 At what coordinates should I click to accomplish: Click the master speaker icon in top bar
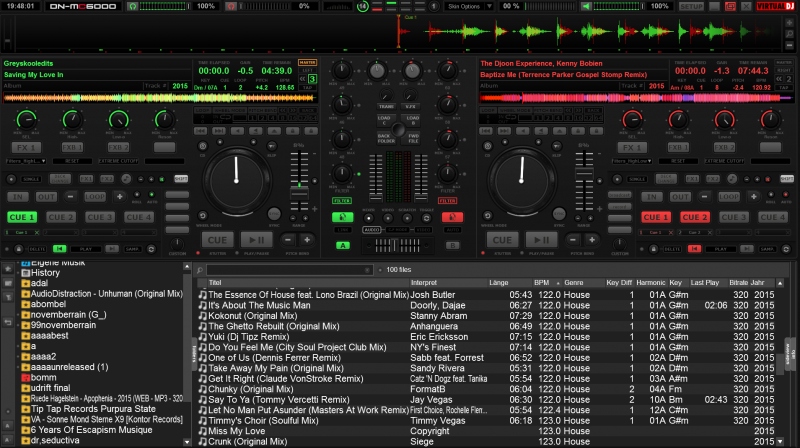click(x=586, y=7)
